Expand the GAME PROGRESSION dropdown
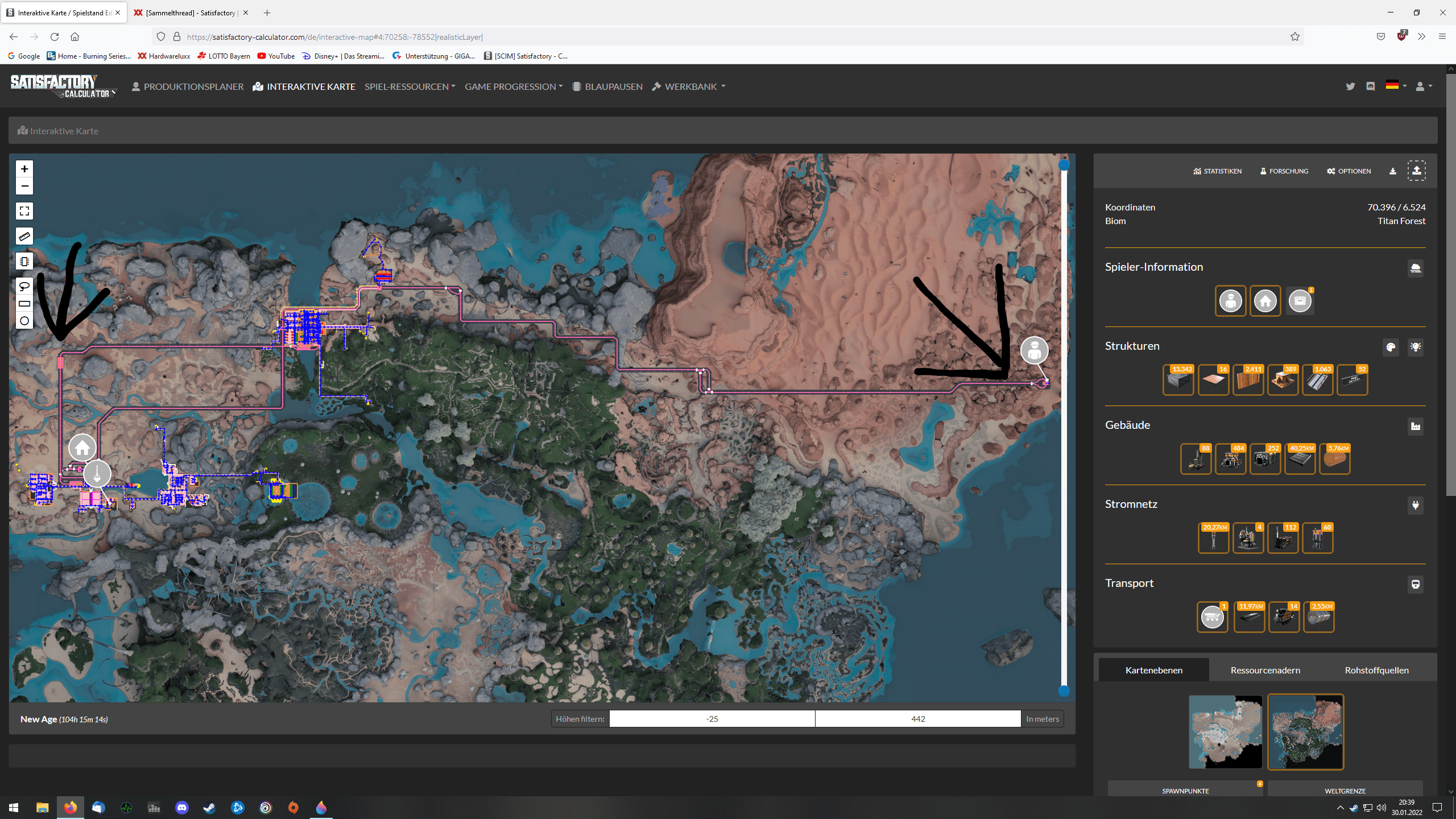The image size is (1456, 819). [514, 86]
